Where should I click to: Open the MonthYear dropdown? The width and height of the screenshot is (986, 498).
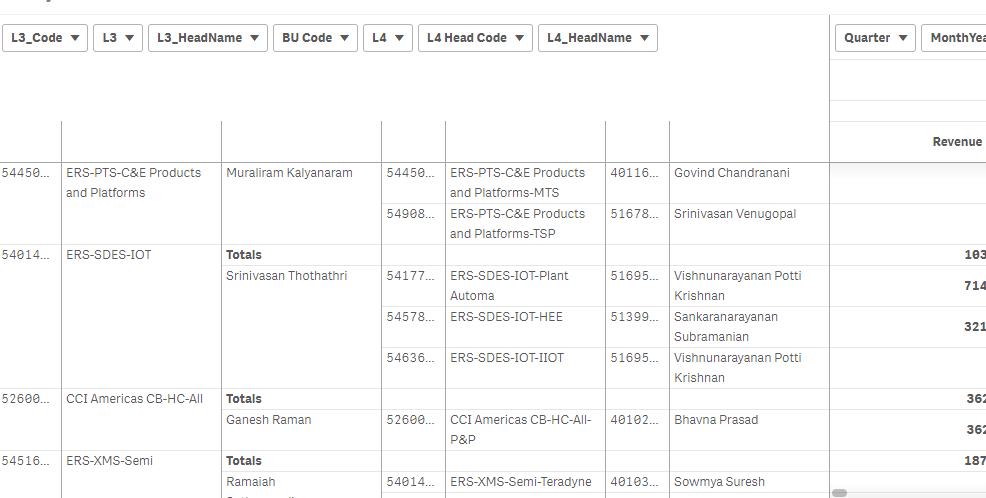click(x=953, y=38)
